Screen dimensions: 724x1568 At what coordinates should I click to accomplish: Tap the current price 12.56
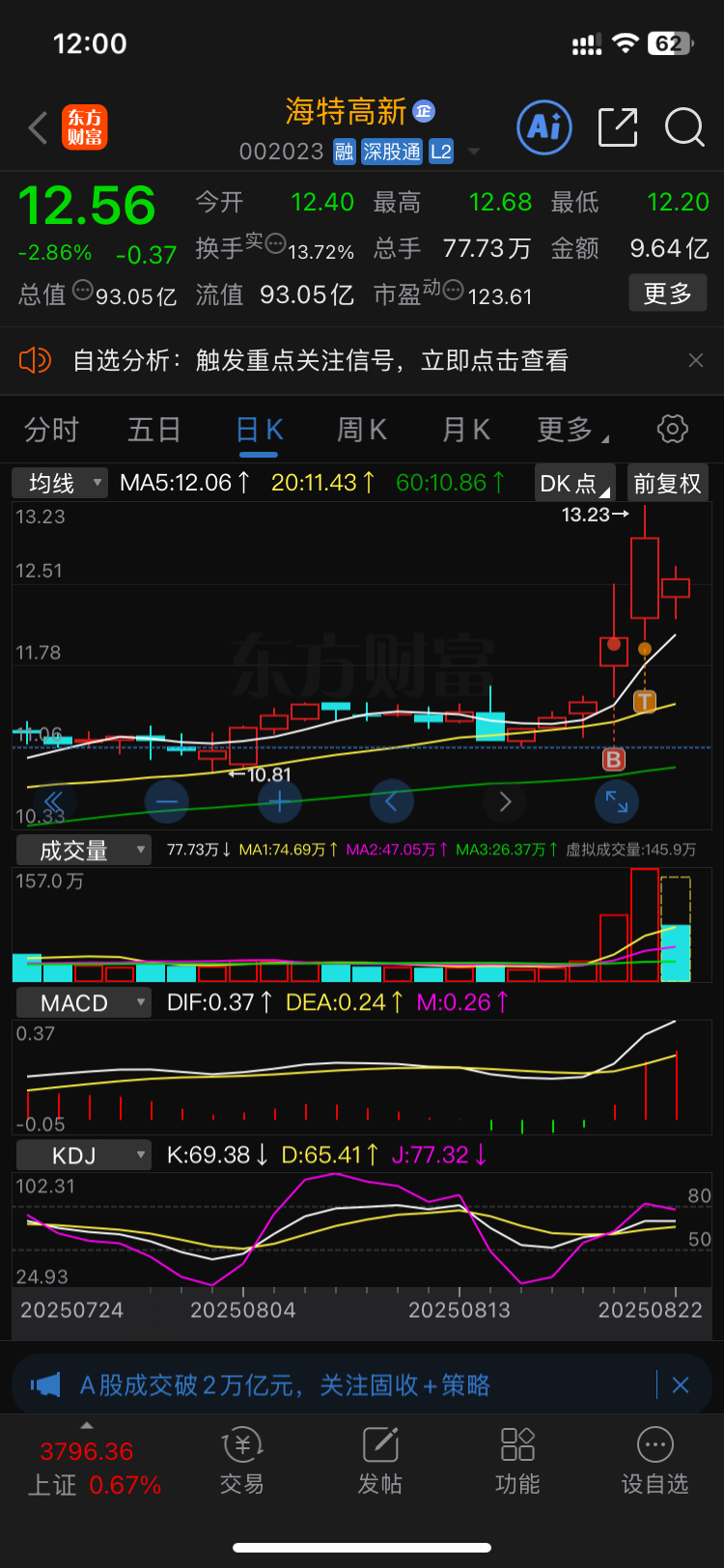87,206
